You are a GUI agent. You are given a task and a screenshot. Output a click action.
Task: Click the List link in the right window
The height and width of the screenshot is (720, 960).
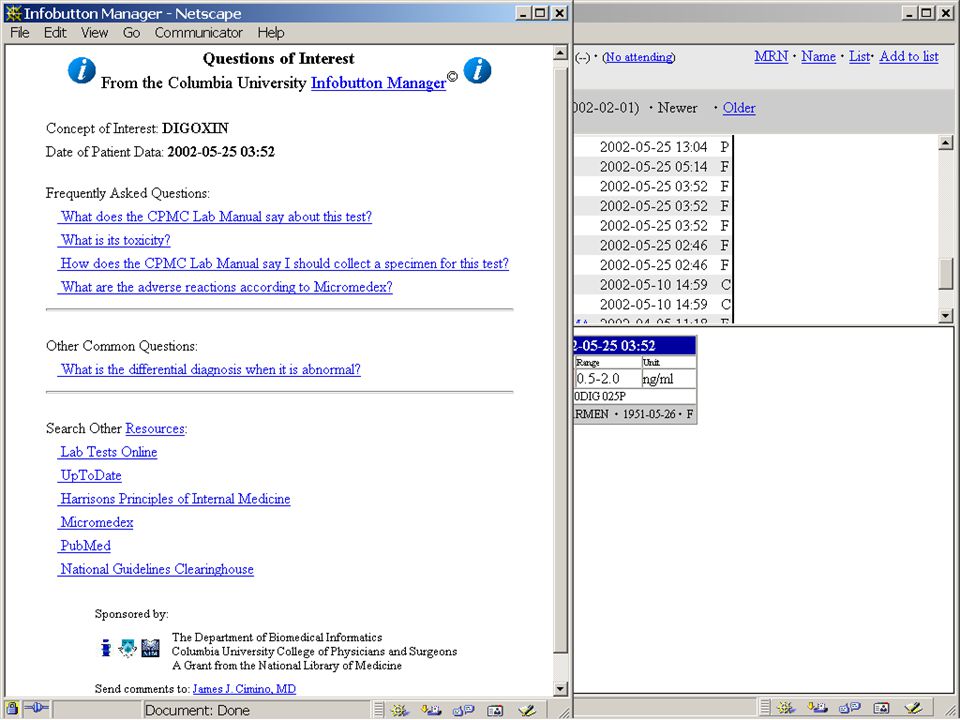pyautogui.click(x=859, y=56)
